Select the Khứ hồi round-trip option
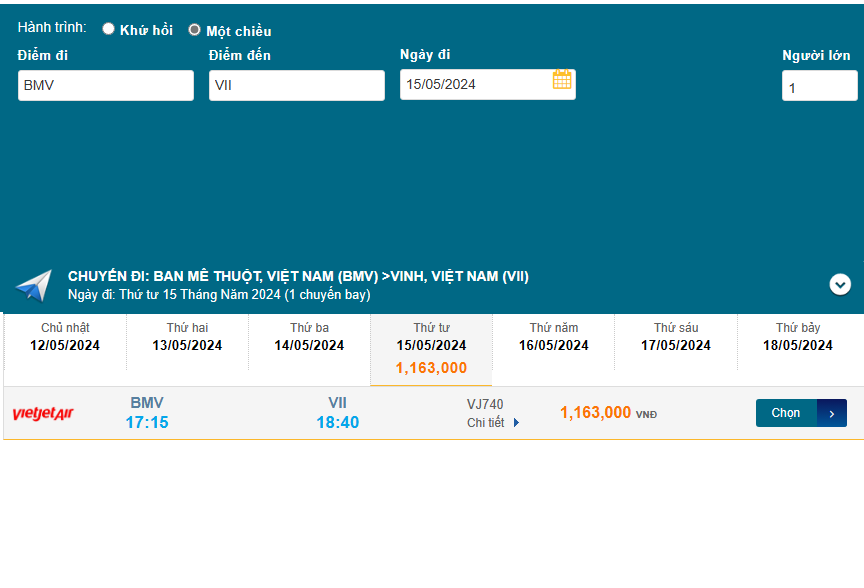This screenshot has height=588, width=864. (x=109, y=29)
